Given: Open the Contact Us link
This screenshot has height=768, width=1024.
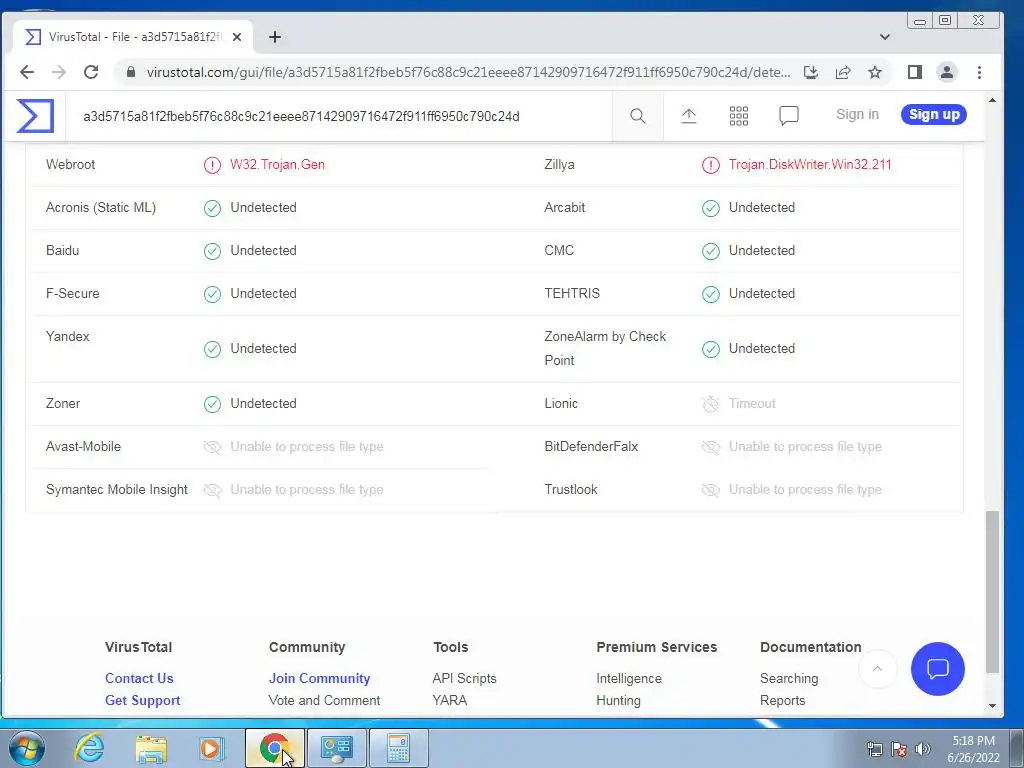Looking at the screenshot, I should pyautogui.click(x=139, y=678).
